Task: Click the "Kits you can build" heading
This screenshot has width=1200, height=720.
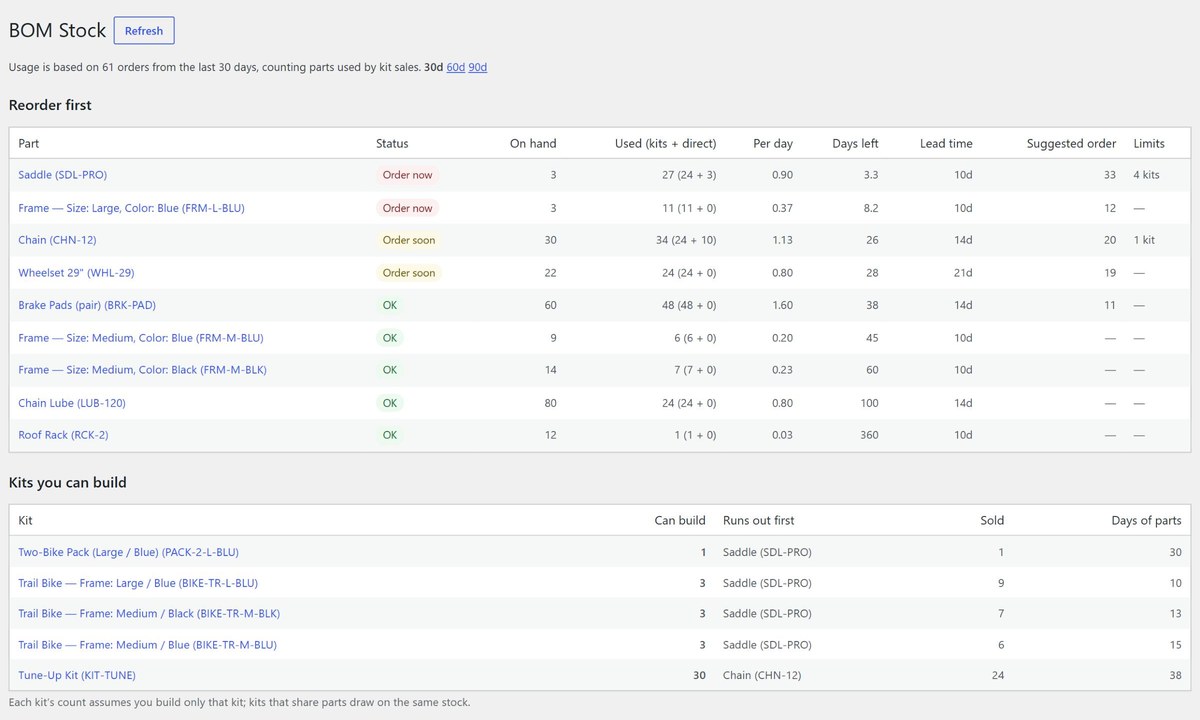Action: (68, 482)
